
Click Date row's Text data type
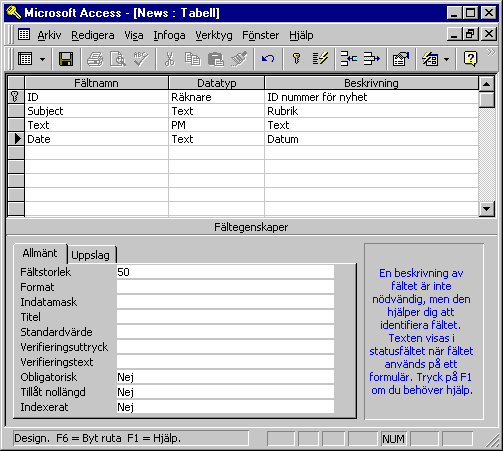pos(217,139)
